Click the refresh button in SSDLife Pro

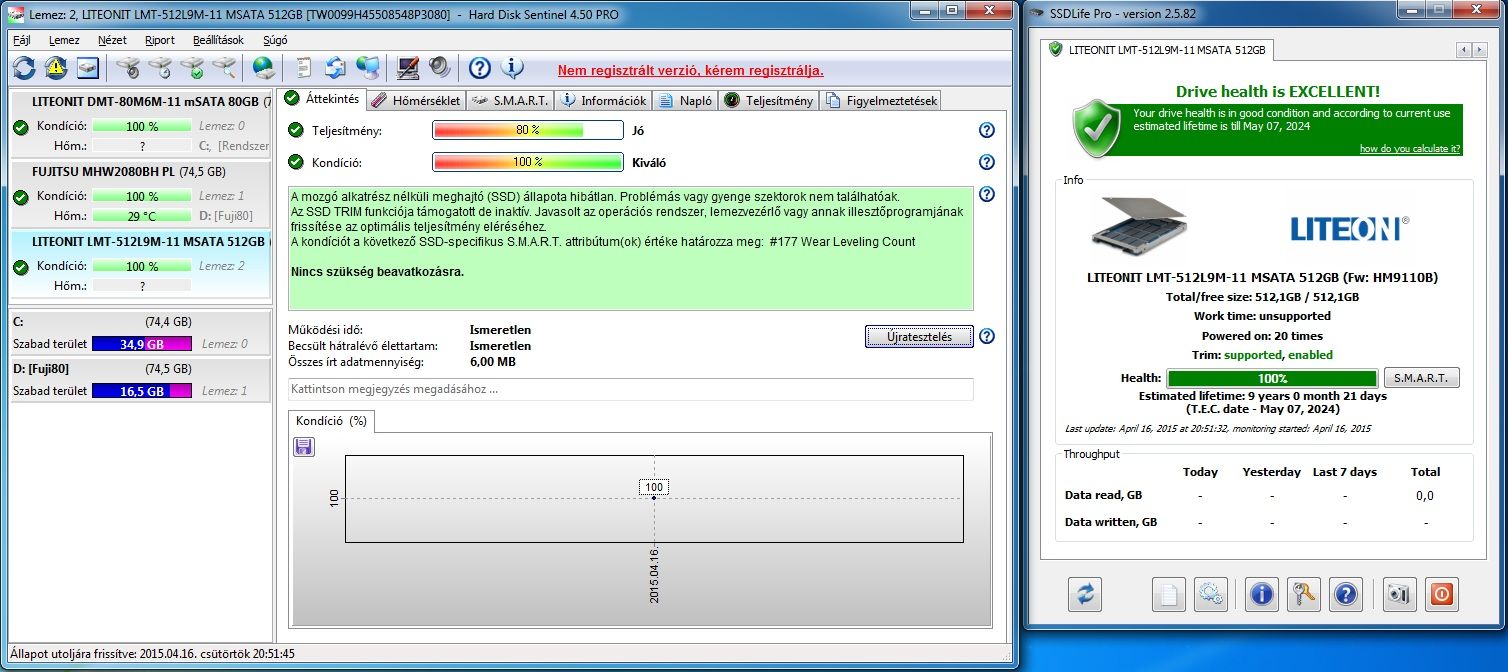pyautogui.click(x=1084, y=594)
